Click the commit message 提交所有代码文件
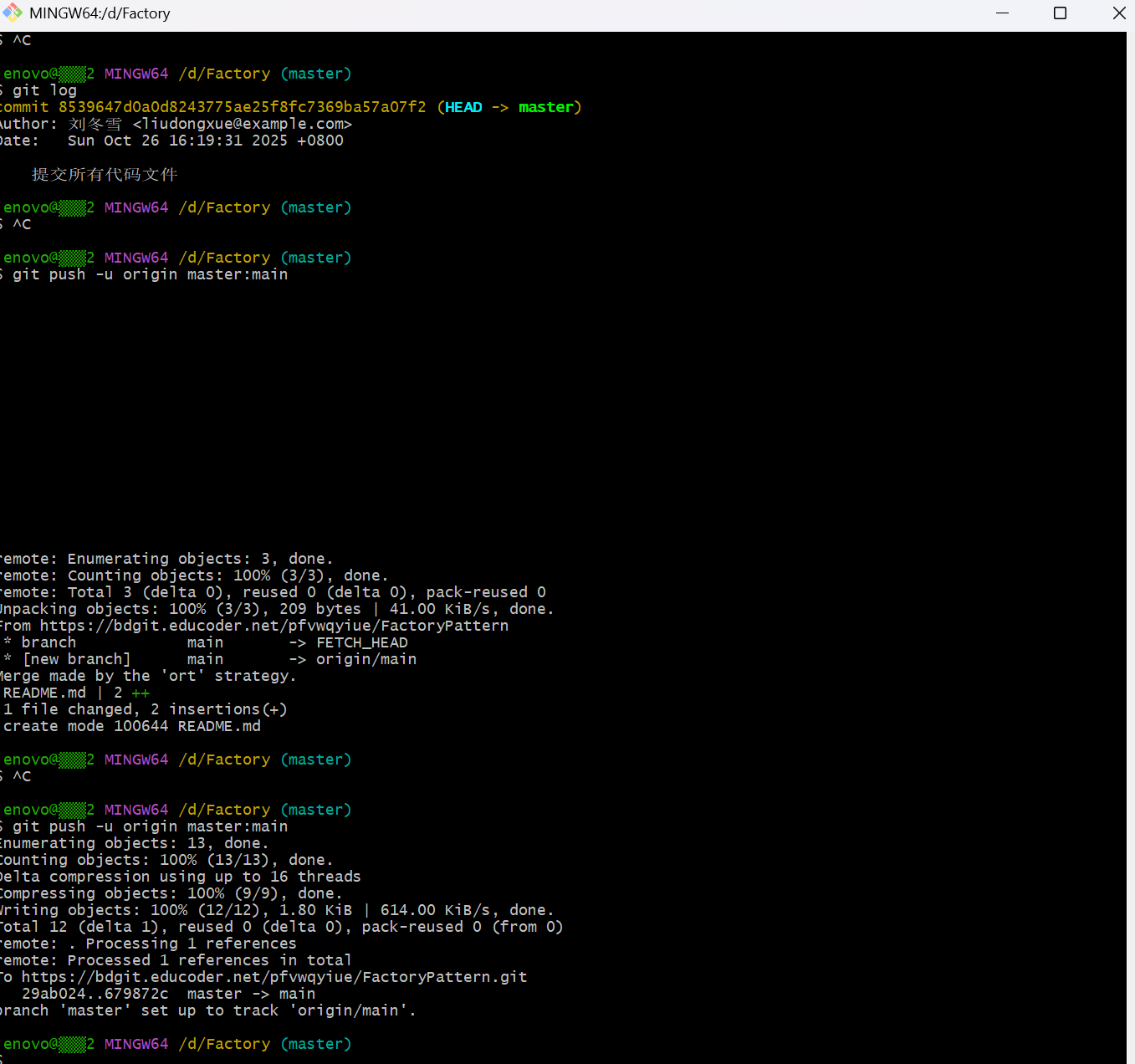1135x1064 pixels. pyautogui.click(x=105, y=174)
